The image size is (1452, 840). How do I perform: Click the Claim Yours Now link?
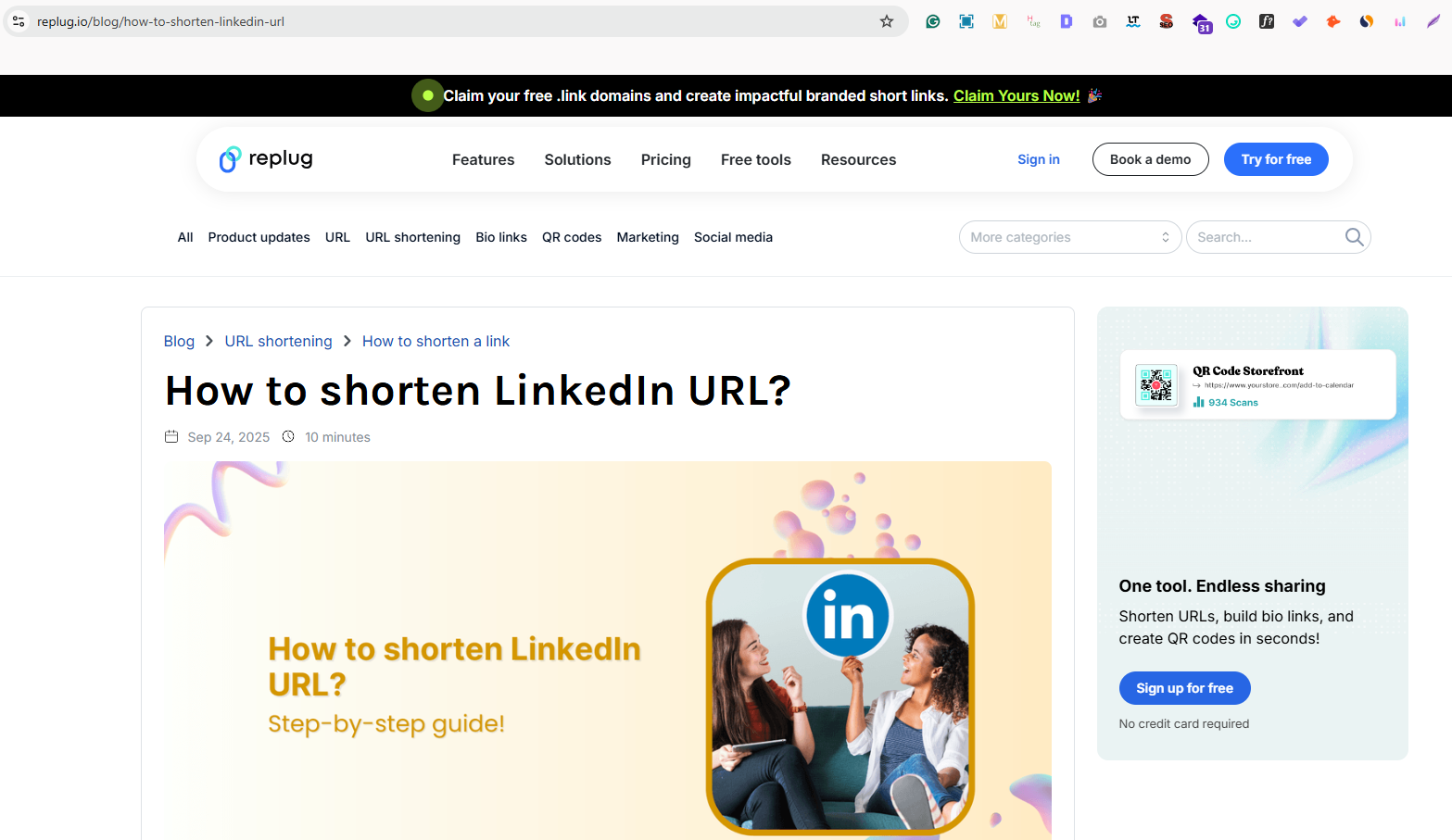tap(1016, 95)
